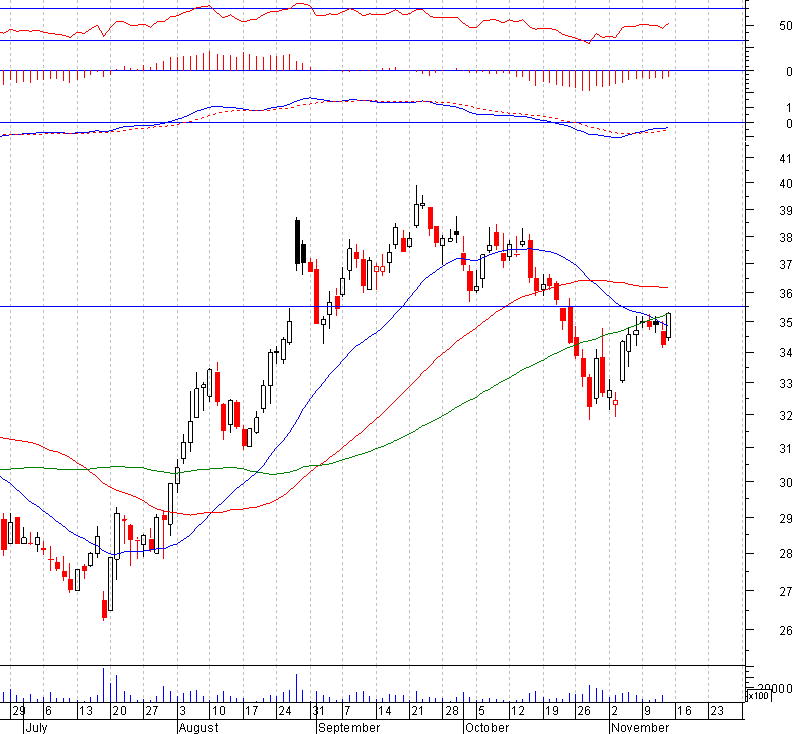Select price axis label 37
This screenshot has width=796, height=734.
coord(786,265)
